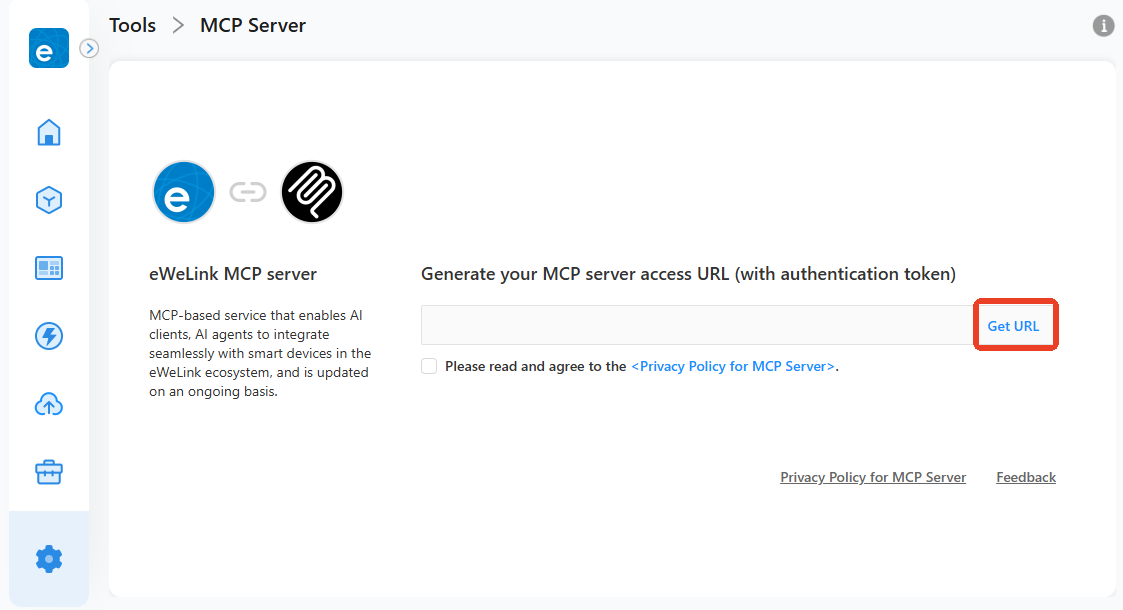Click the MCP server access URL field
The height and width of the screenshot is (610, 1123).
tap(696, 326)
